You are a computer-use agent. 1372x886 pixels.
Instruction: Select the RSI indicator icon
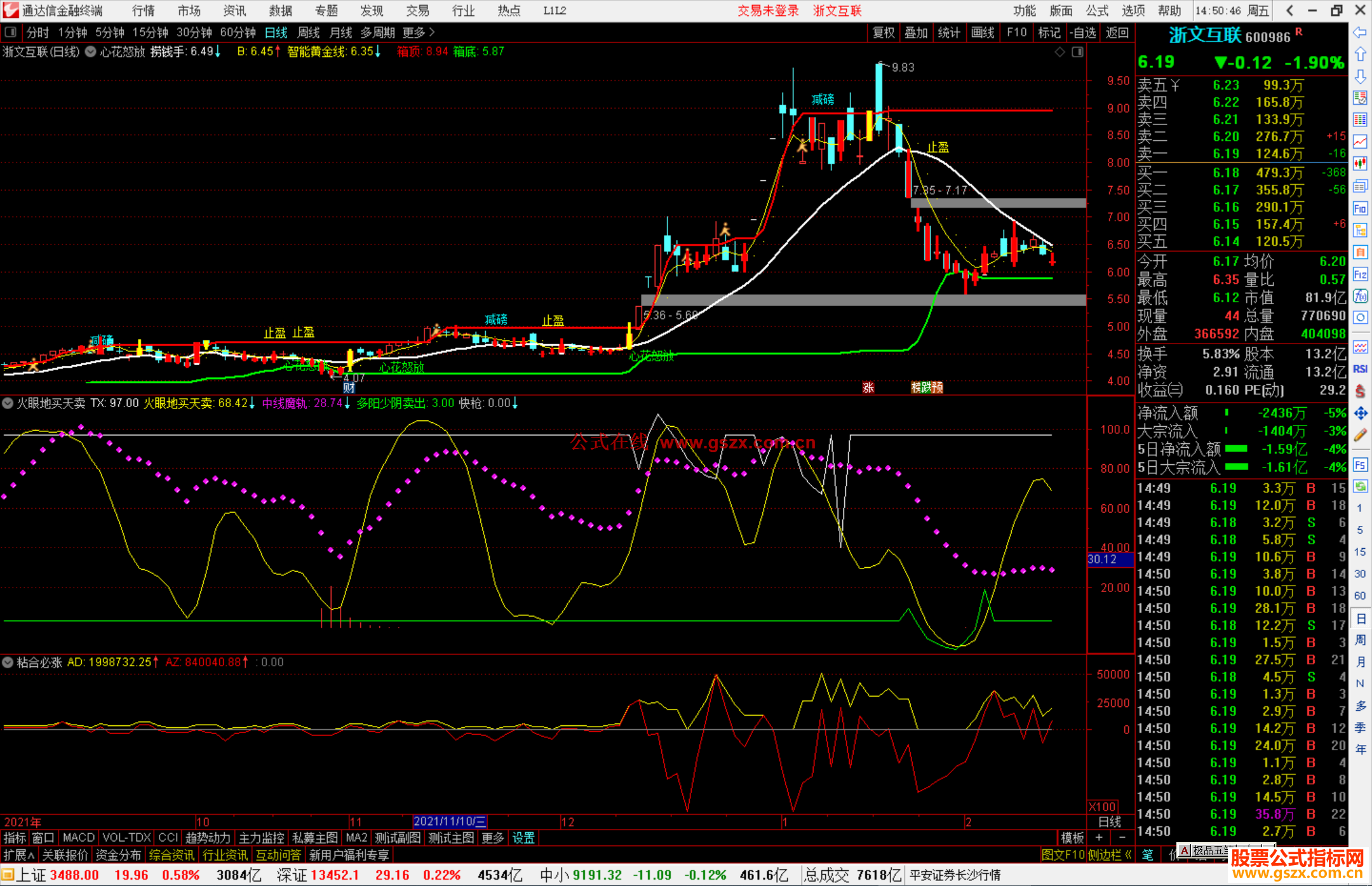(x=1360, y=369)
